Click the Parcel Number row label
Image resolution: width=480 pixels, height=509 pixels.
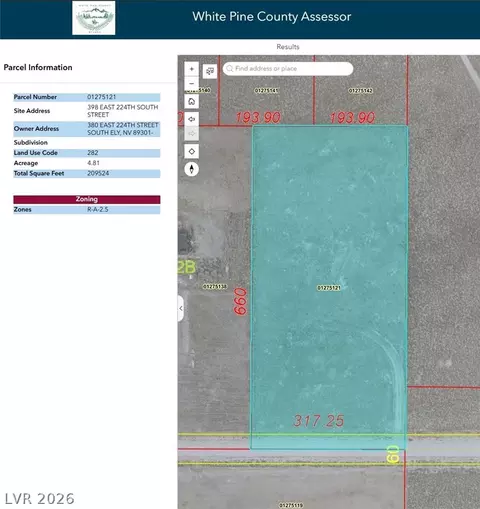tap(35, 97)
